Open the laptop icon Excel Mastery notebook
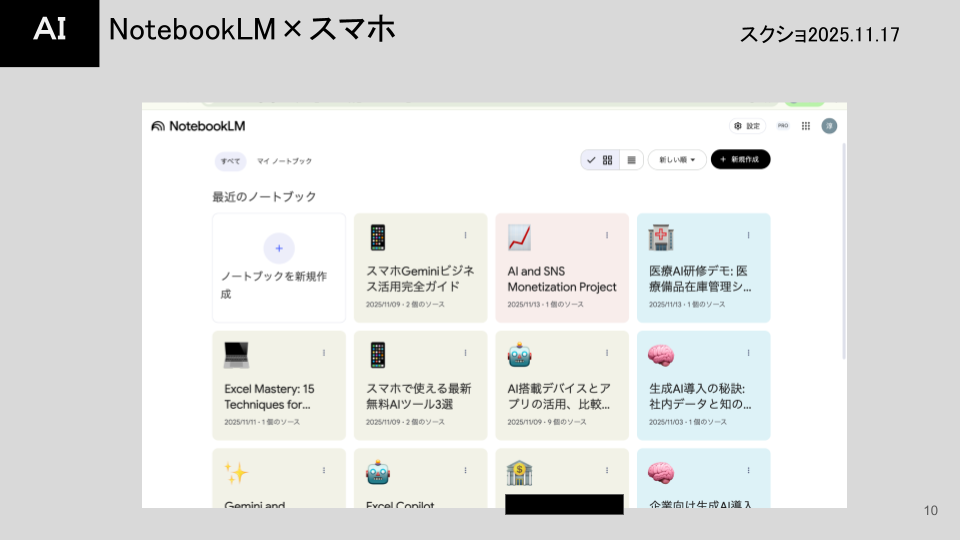 279,385
